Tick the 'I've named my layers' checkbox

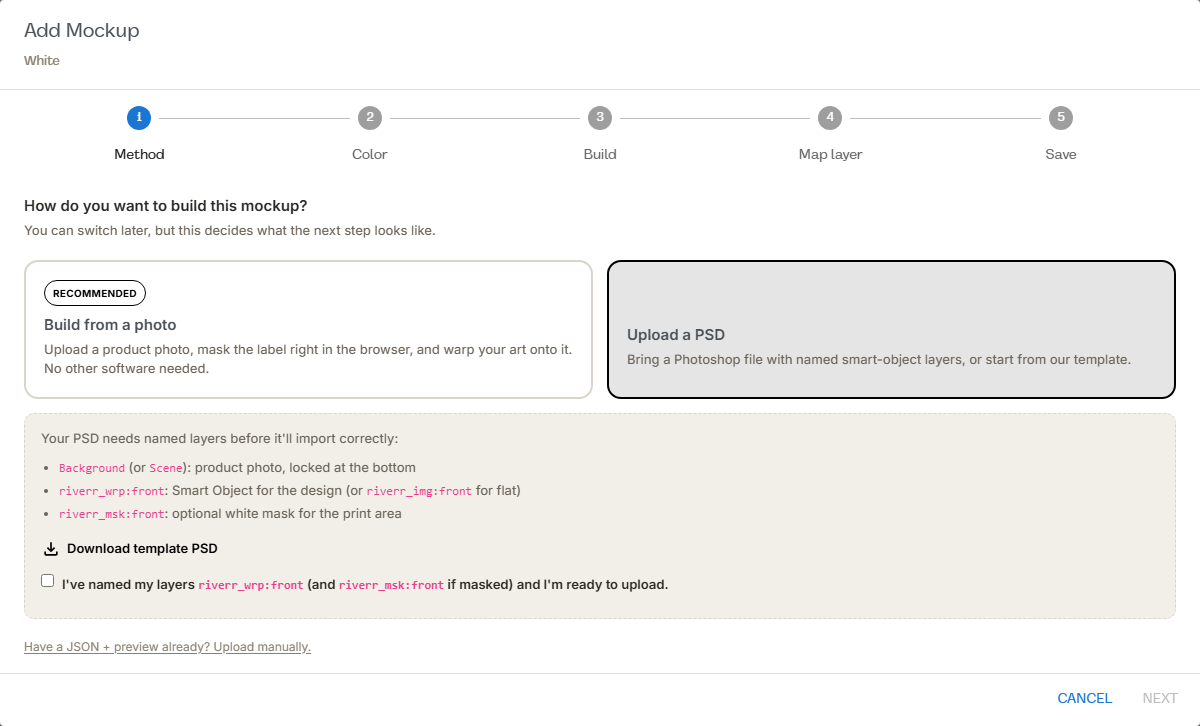tap(48, 580)
